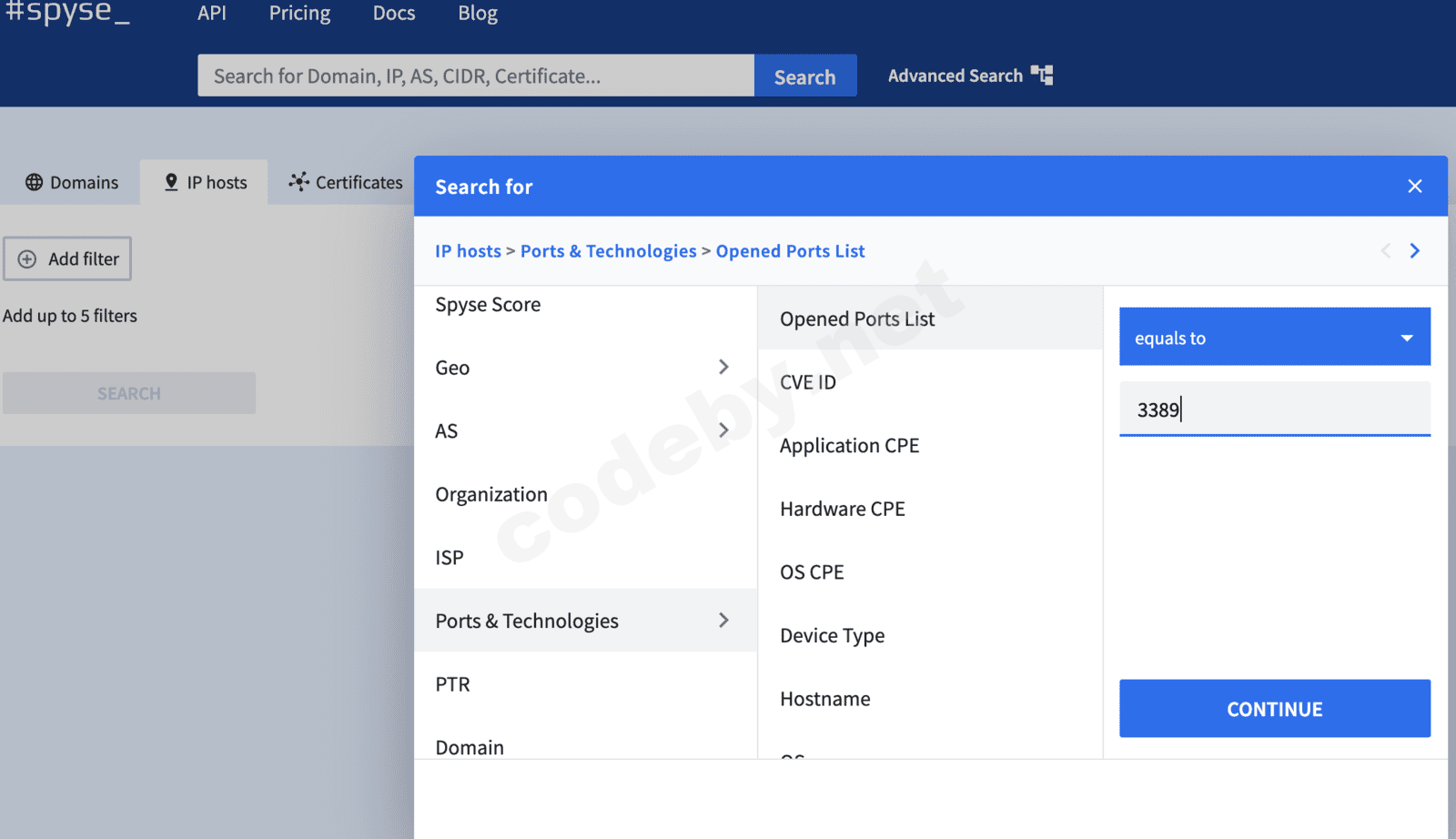
Task: Click the spyse logo
Action: tap(67, 13)
